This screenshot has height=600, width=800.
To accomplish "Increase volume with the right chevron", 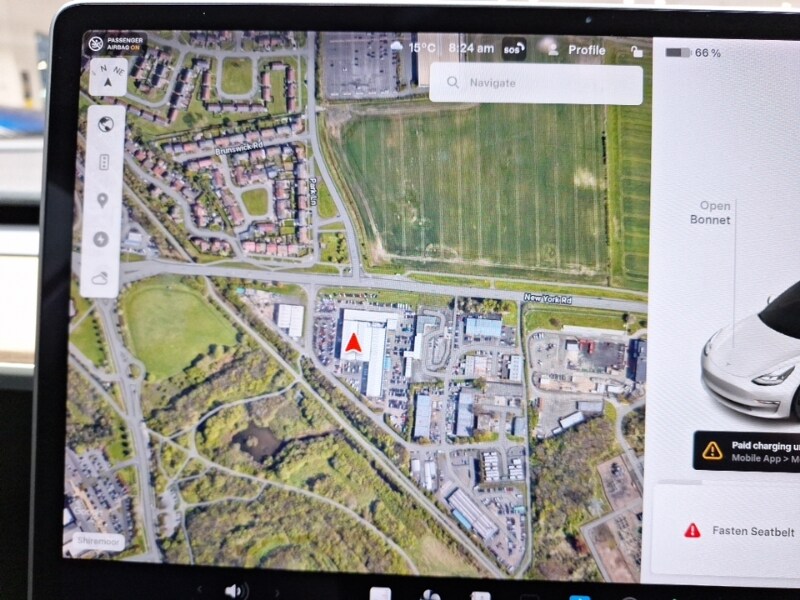I will 277,592.
